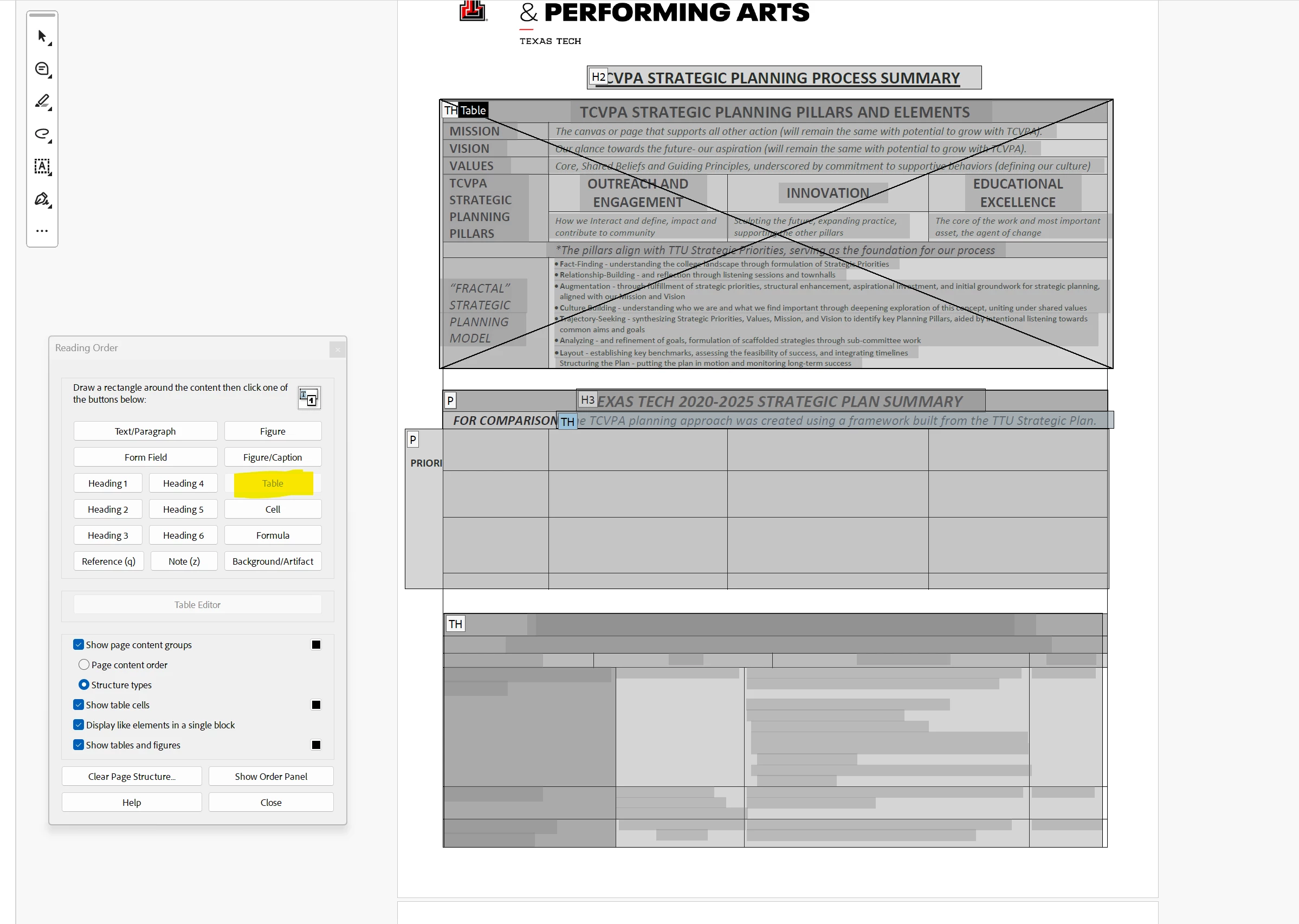Open the Table Editor
The width and height of the screenshot is (1299, 924).
197,604
